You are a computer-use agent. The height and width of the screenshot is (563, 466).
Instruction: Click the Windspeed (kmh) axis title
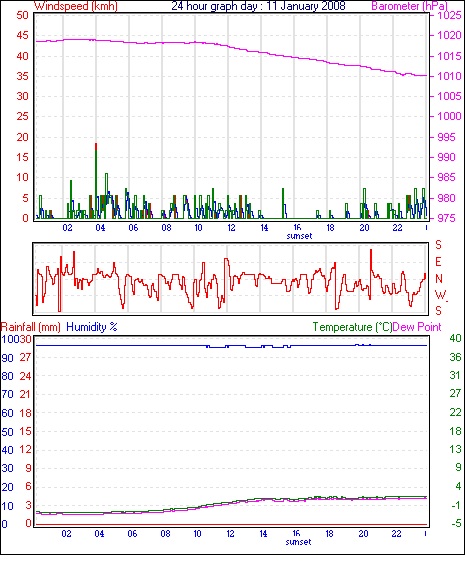76,6
